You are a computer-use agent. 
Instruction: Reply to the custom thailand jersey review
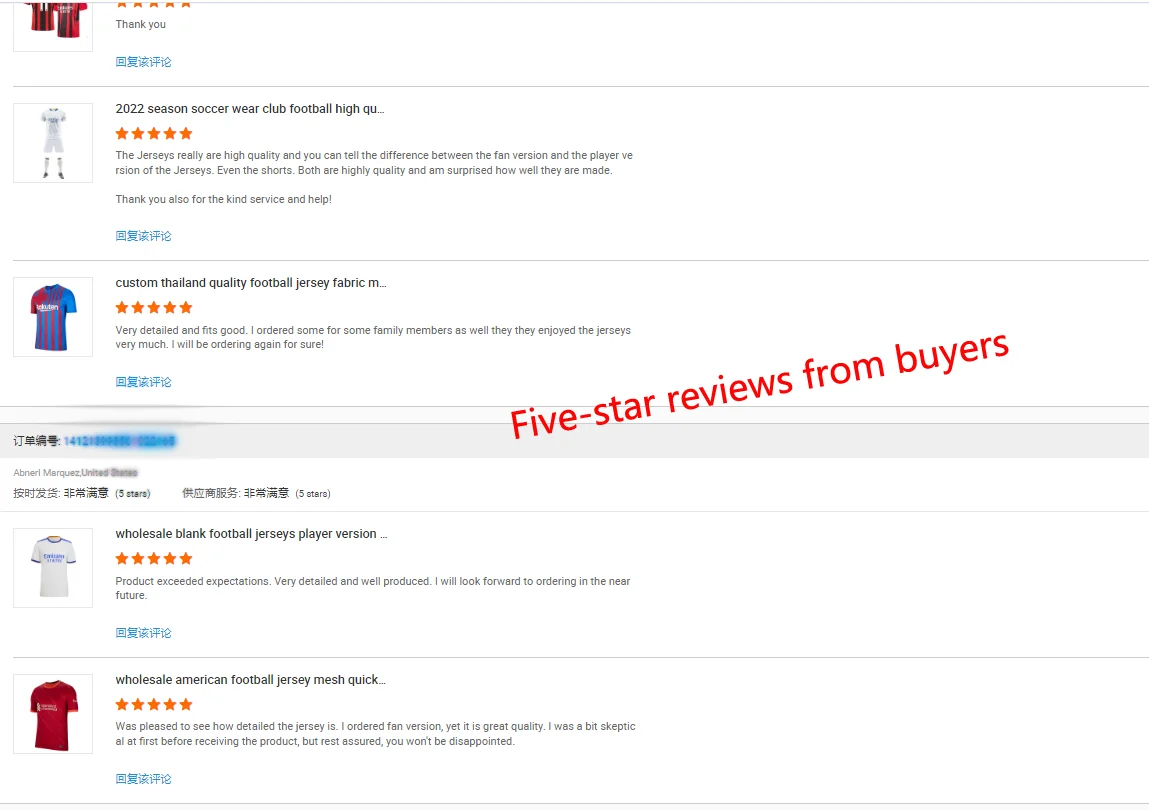144,381
